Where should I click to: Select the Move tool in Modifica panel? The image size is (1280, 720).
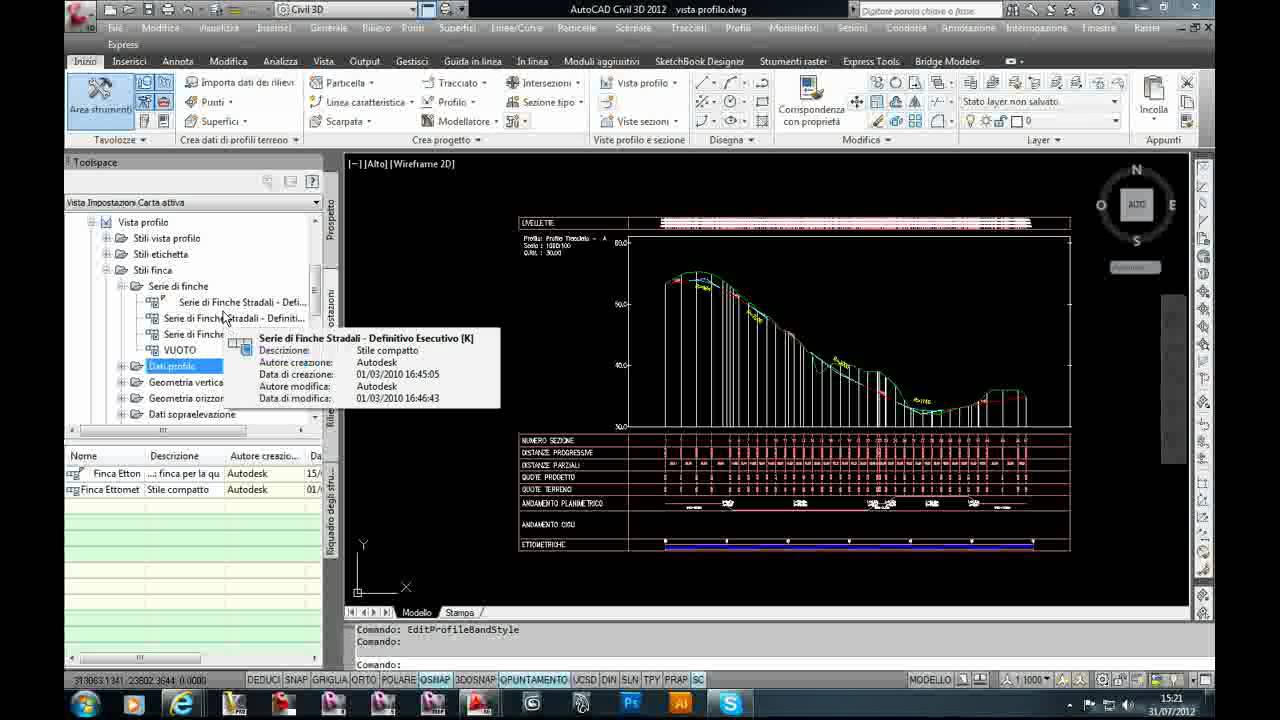857,102
